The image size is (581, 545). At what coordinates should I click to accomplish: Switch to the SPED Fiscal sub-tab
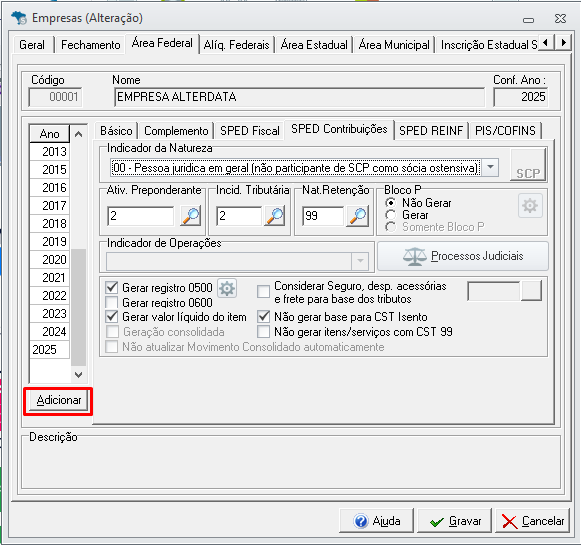[250, 131]
